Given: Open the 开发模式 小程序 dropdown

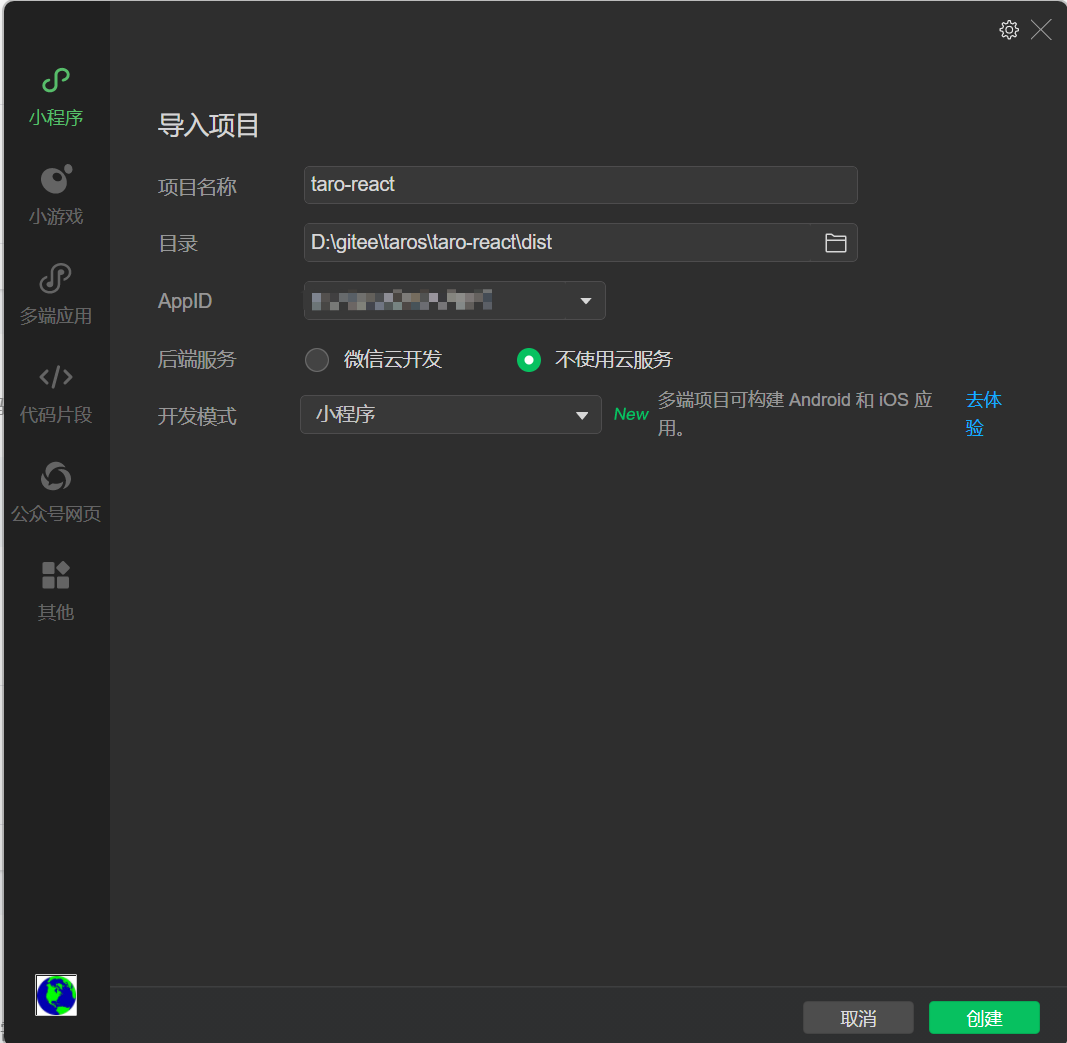Looking at the screenshot, I should click(450, 414).
